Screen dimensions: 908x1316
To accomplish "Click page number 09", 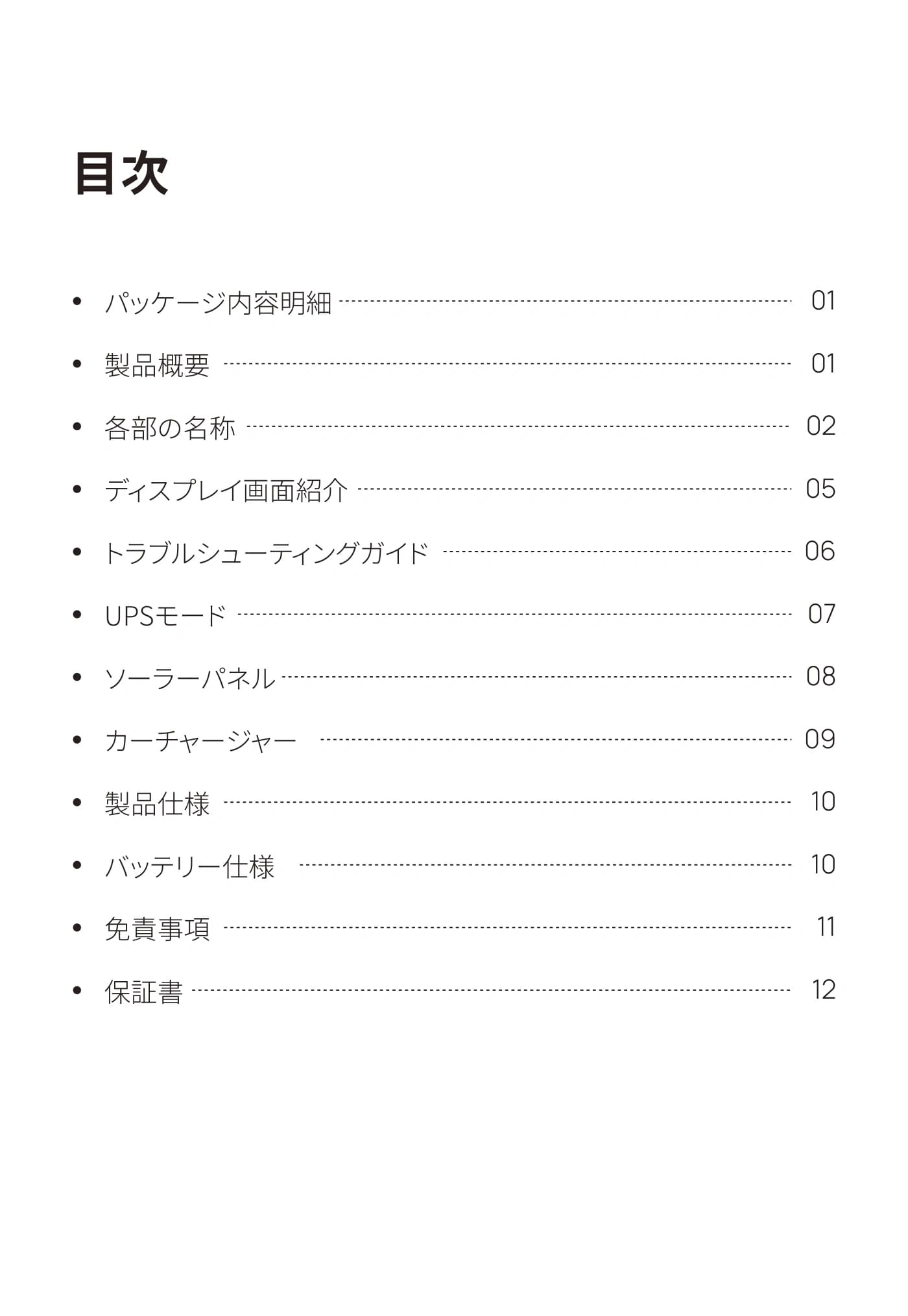I will (x=820, y=739).
